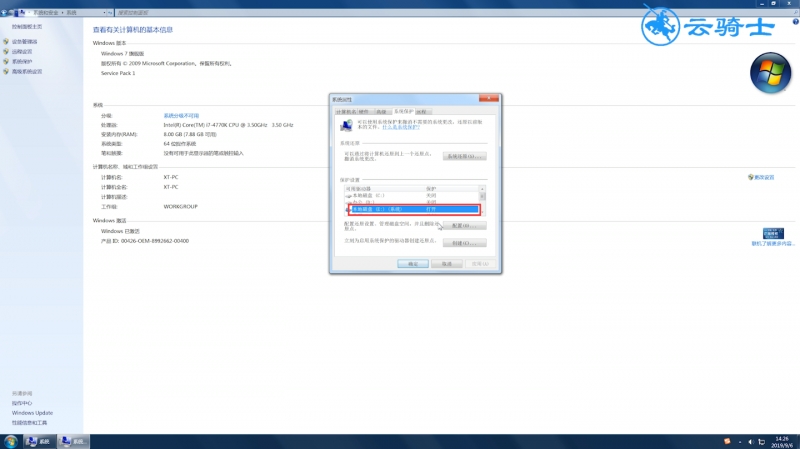The image size is (800, 449).
Task: Open 性能信息和工具 link
Action: [x=30, y=423]
